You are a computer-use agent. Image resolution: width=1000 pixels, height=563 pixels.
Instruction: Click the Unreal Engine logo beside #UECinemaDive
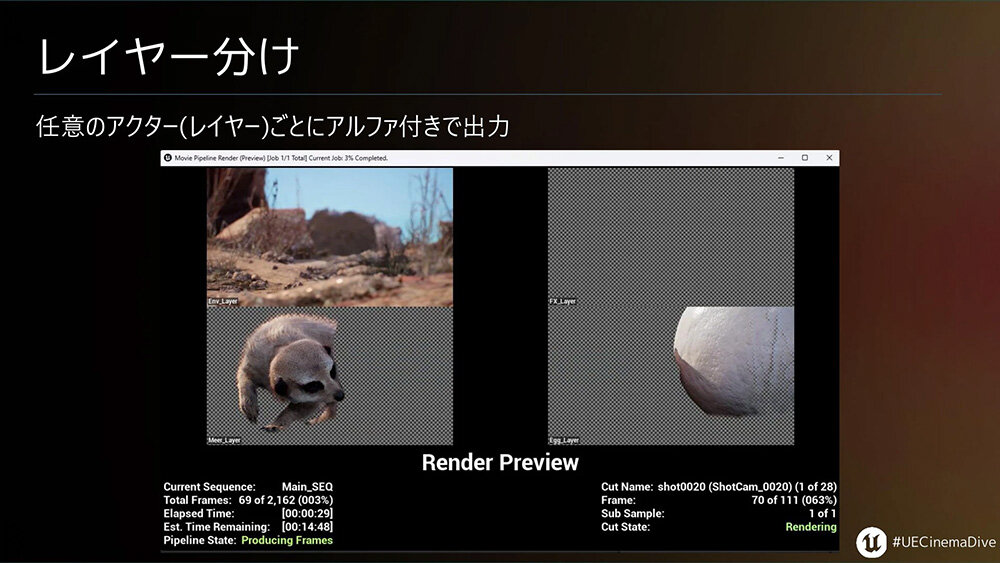(871, 541)
